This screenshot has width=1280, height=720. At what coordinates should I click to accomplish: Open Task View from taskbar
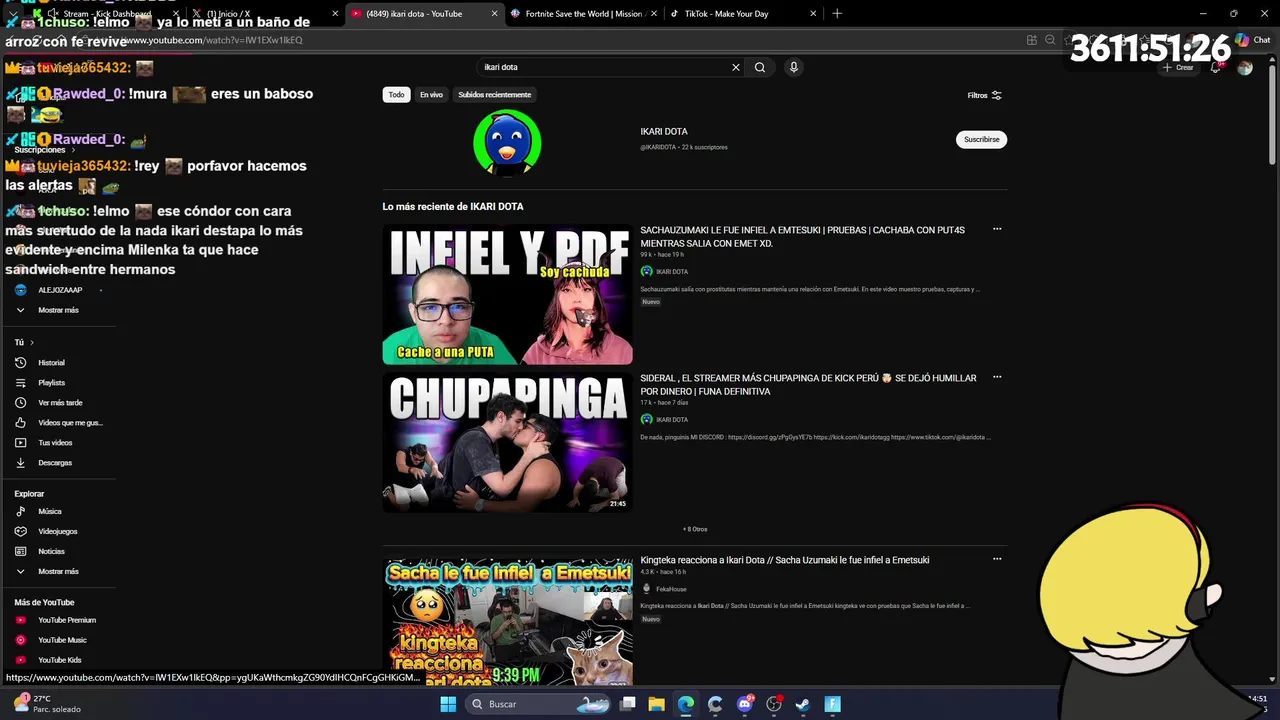pyautogui.click(x=628, y=704)
